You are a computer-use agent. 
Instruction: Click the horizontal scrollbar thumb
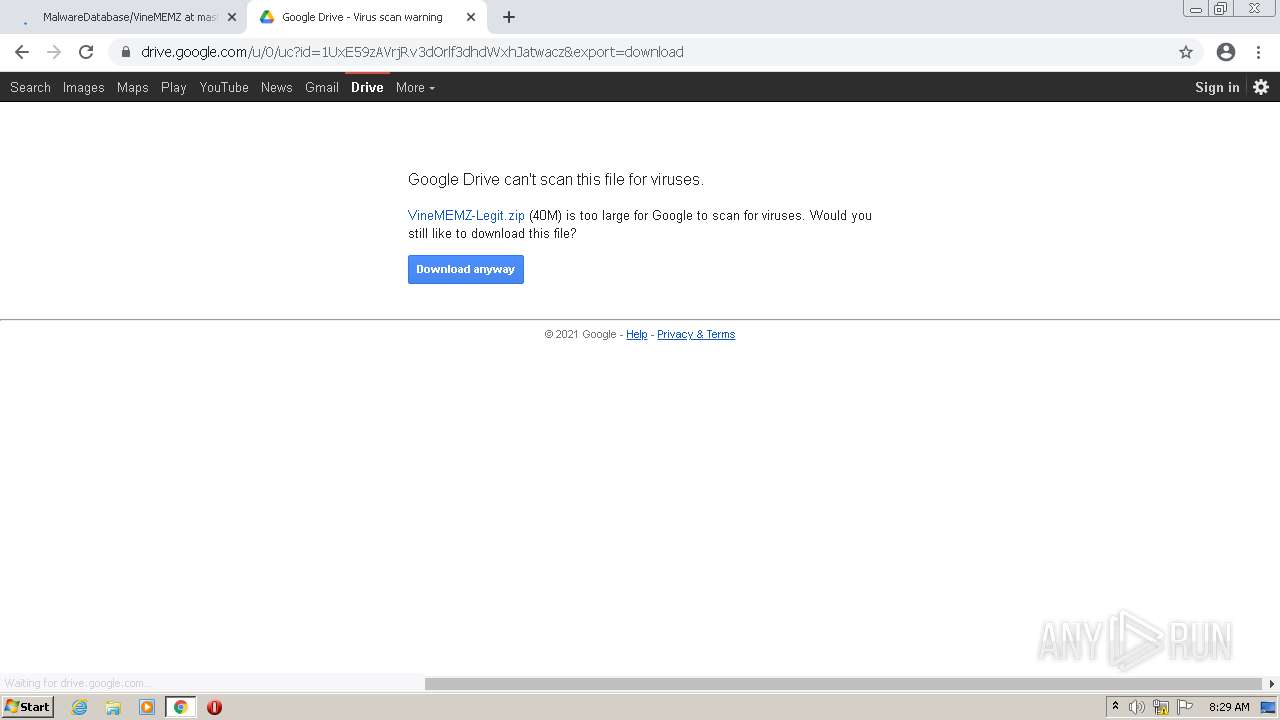(x=843, y=684)
